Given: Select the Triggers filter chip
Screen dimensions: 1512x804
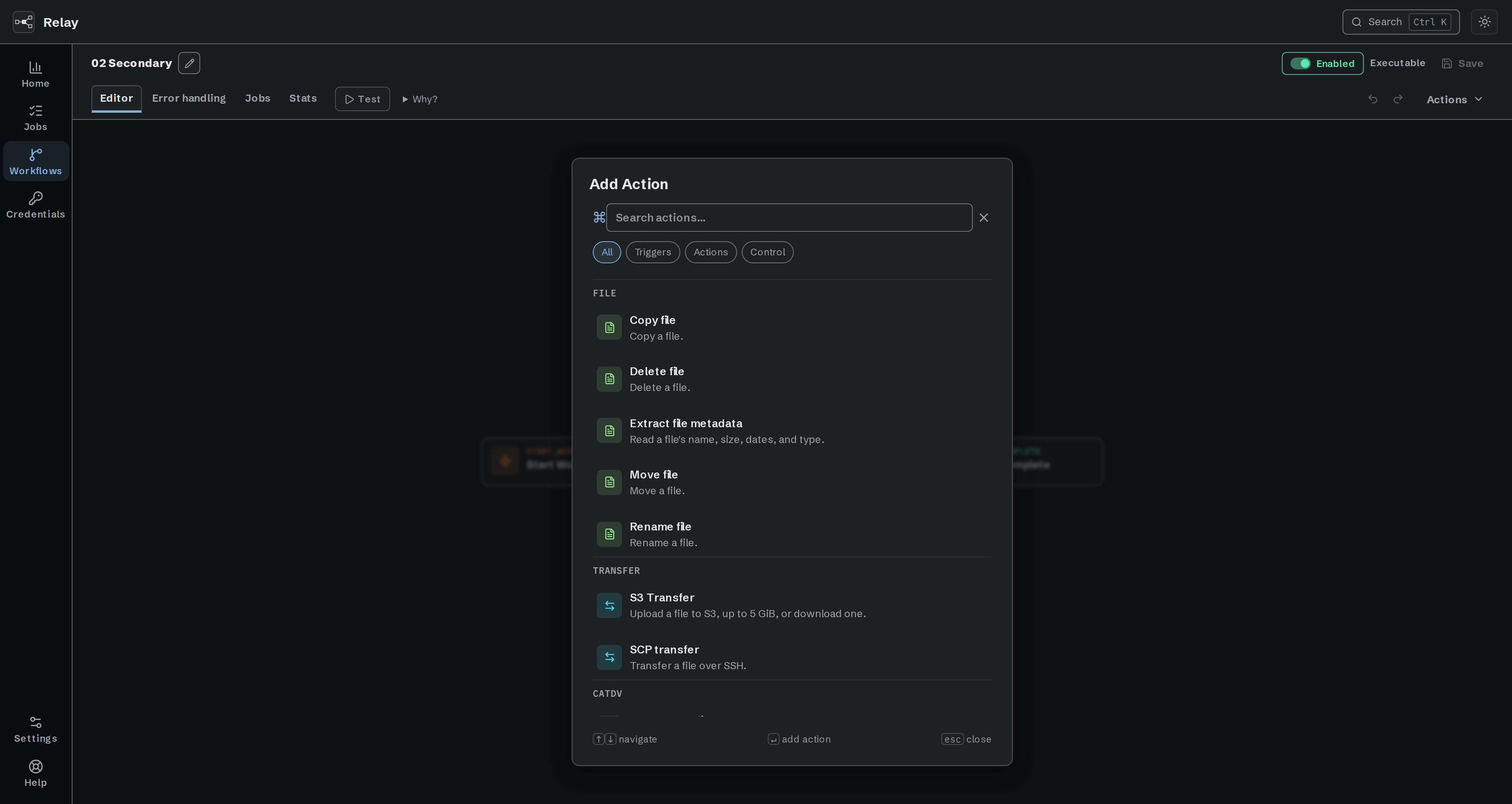Looking at the screenshot, I should point(653,252).
